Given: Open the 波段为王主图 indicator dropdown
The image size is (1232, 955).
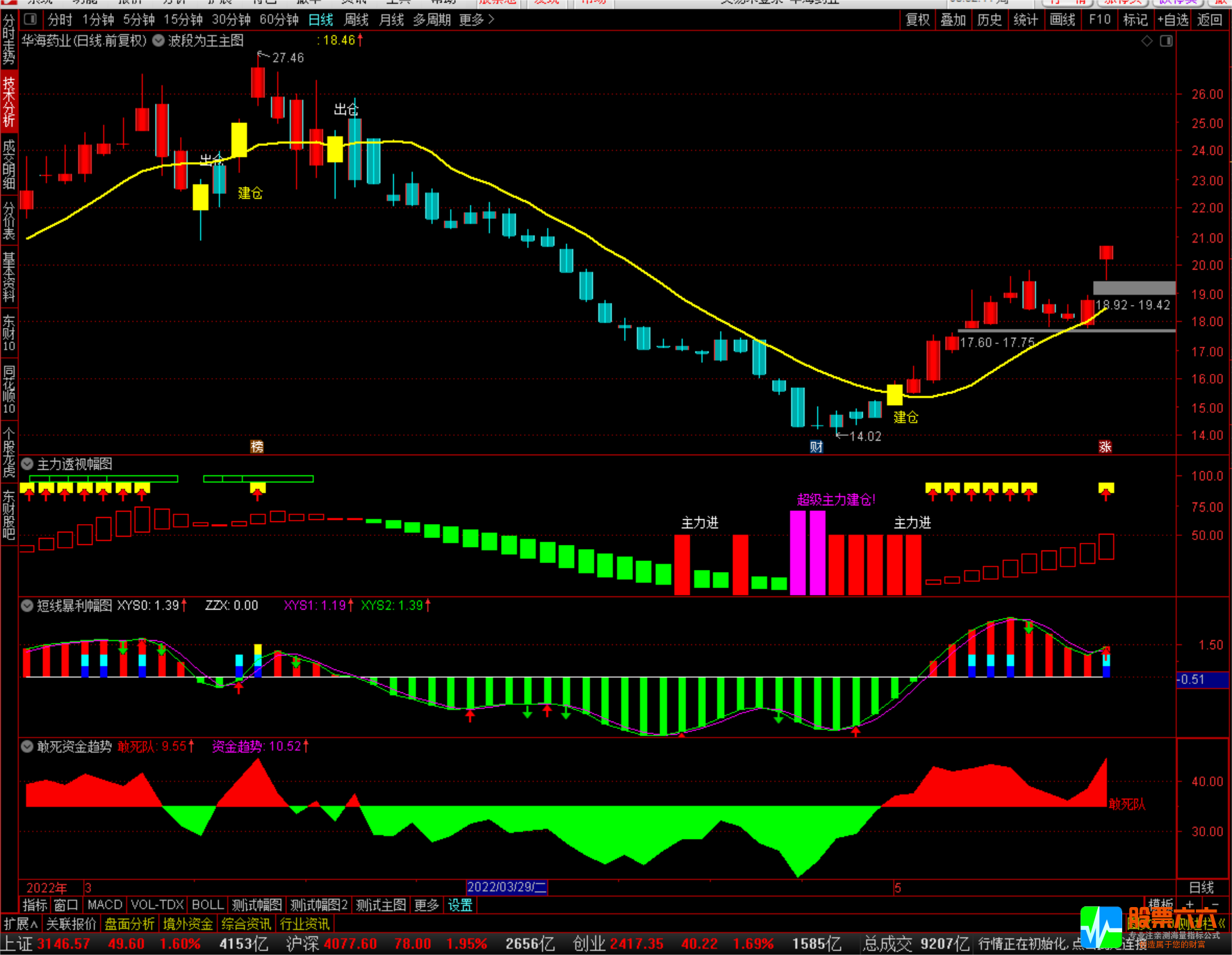Looking at the screenshot, I should pyautogui.click(x=158, y=41).
